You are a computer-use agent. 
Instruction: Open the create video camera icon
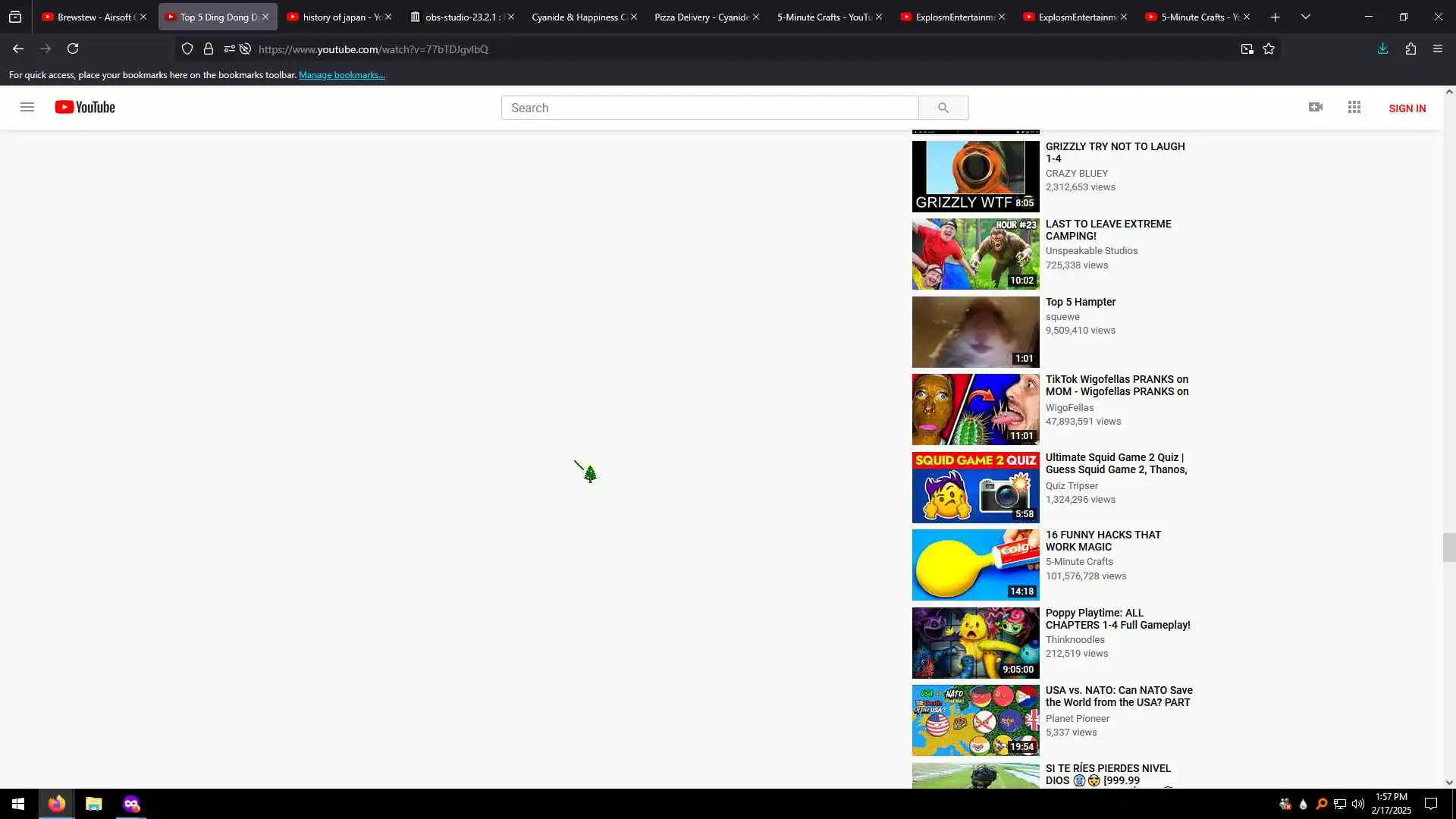click(1316, 107)
